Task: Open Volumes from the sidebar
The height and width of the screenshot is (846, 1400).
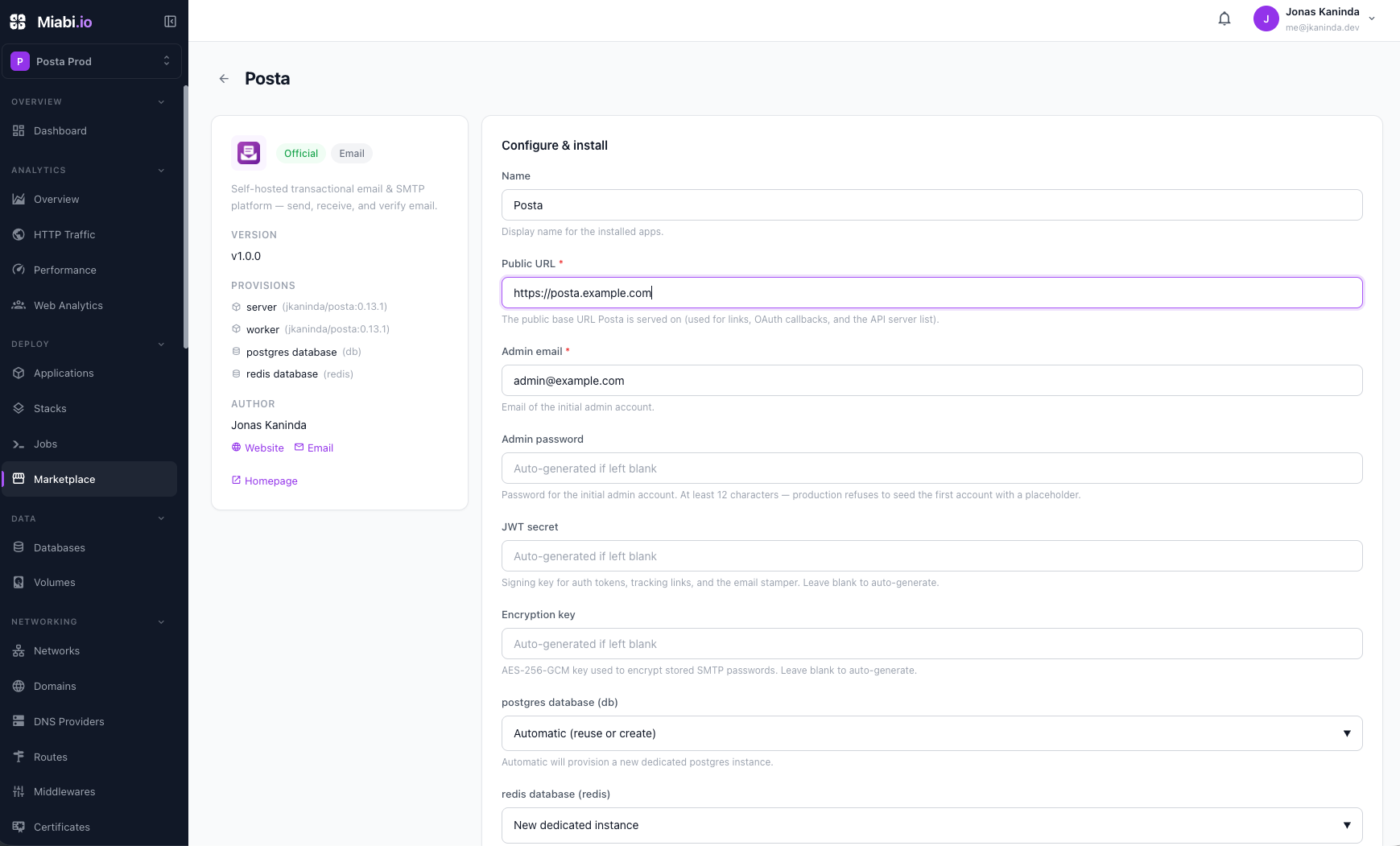Action: tap(89, 582)
